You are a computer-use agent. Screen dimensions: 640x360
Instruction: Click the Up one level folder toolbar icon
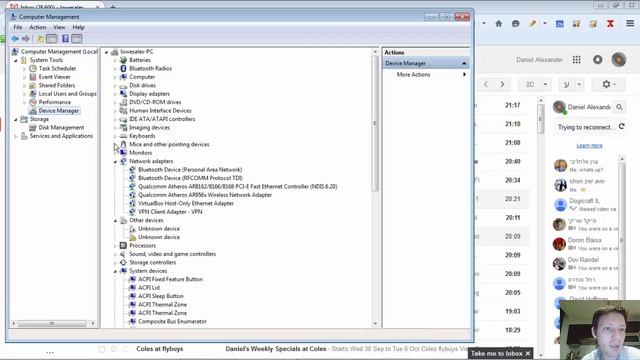(40, 39)
